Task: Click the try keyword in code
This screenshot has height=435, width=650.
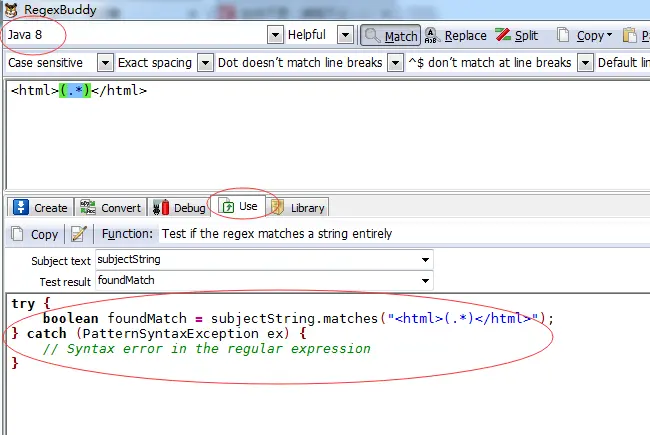Action: (23, 304)
